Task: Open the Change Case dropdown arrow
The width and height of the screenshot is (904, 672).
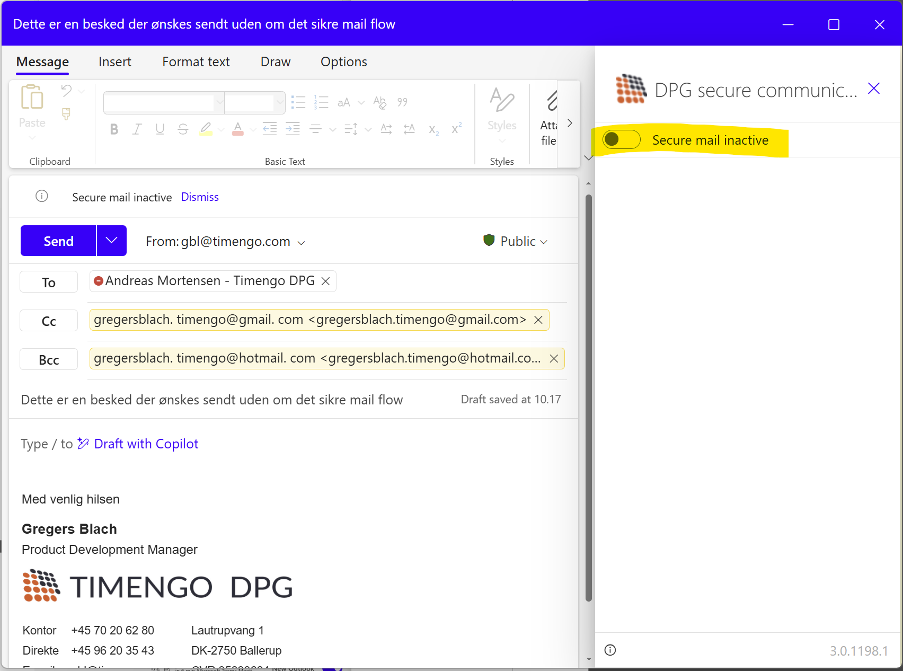Action: (x=361, y=103)
